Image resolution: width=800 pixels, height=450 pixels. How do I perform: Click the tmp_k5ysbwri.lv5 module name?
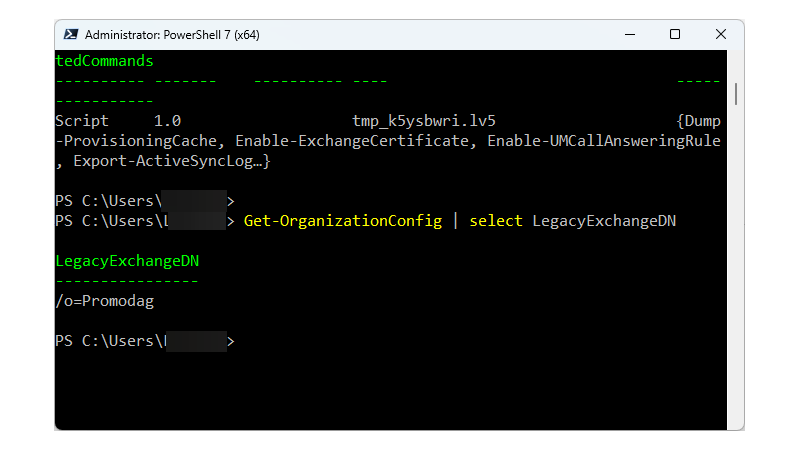click(424, 121)
